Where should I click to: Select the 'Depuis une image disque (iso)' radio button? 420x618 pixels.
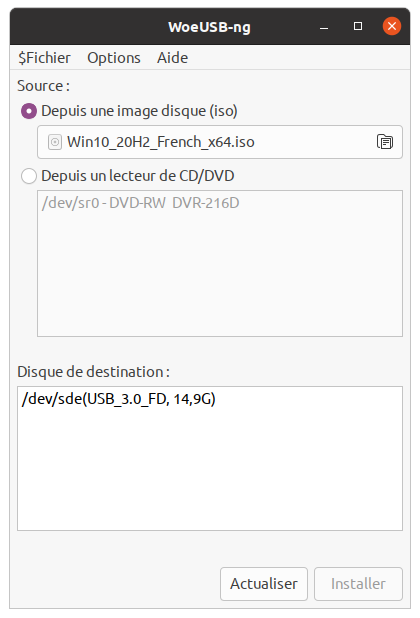tap(29, 111)
